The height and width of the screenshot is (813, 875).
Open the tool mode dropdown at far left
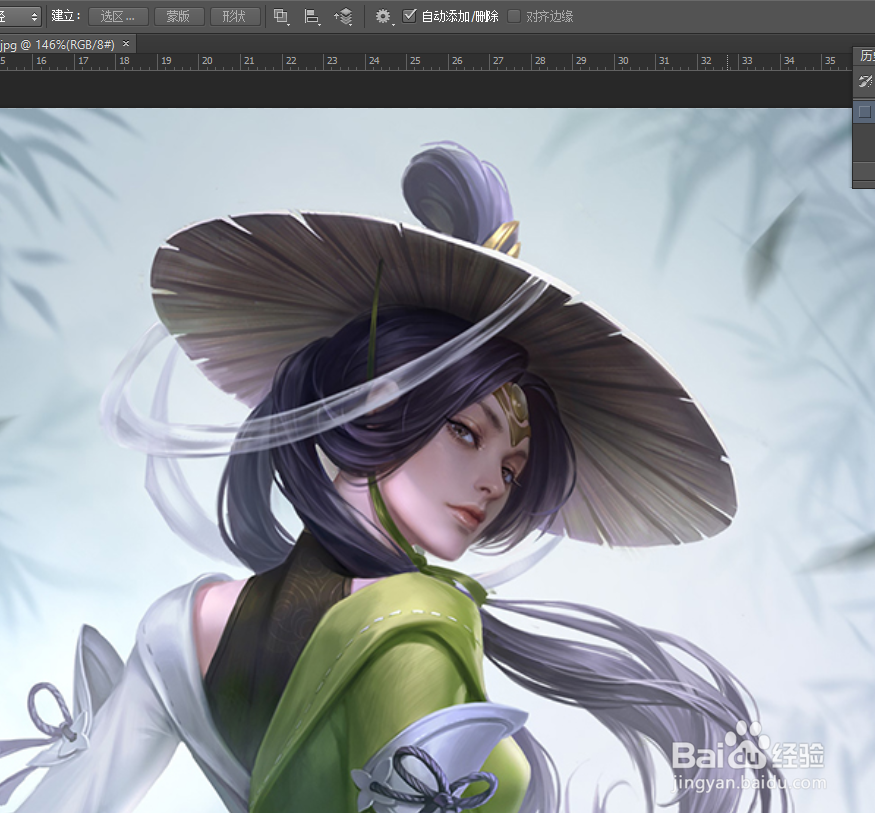(20, 16)
